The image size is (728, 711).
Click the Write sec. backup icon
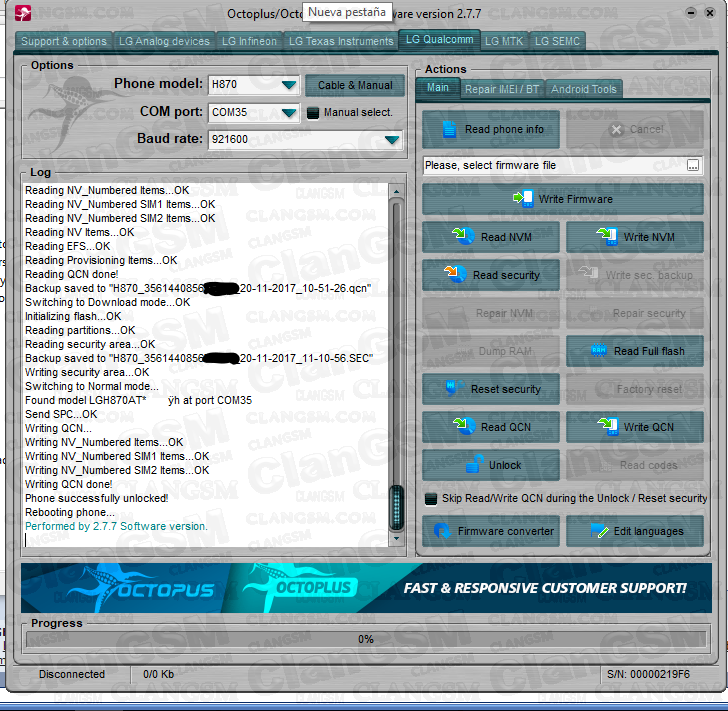point(588,272)
